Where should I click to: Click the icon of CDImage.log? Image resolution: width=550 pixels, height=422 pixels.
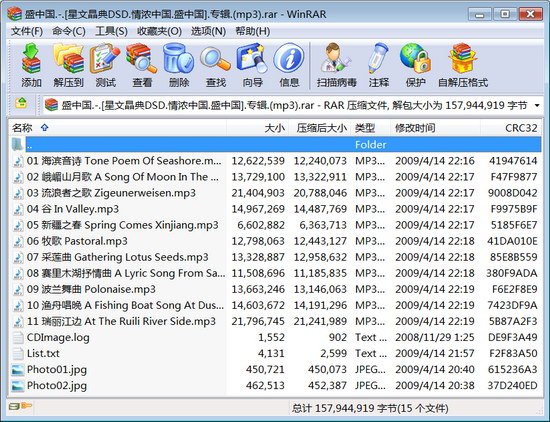pos(18,337)
